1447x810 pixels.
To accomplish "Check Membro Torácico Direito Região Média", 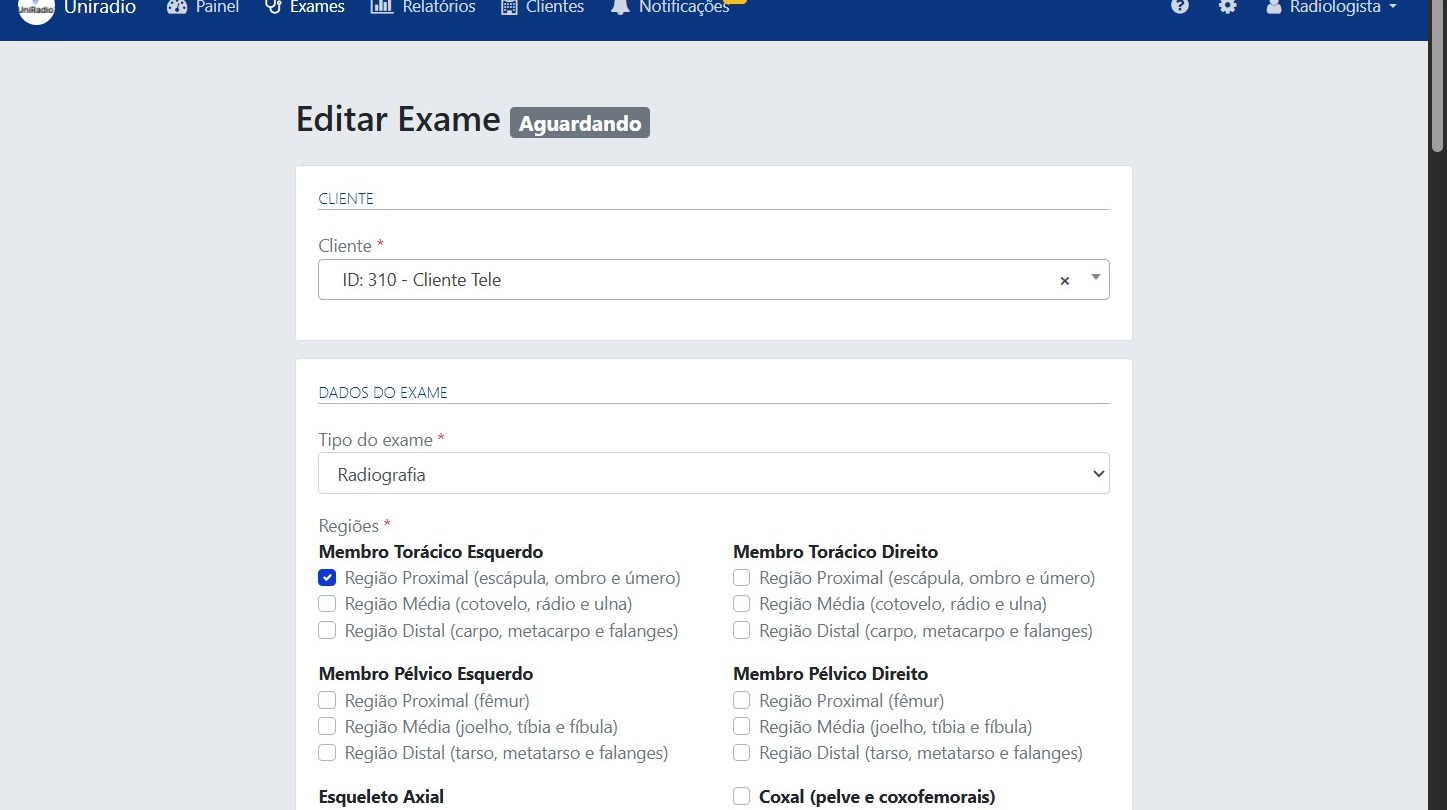I will click(741, 604).
